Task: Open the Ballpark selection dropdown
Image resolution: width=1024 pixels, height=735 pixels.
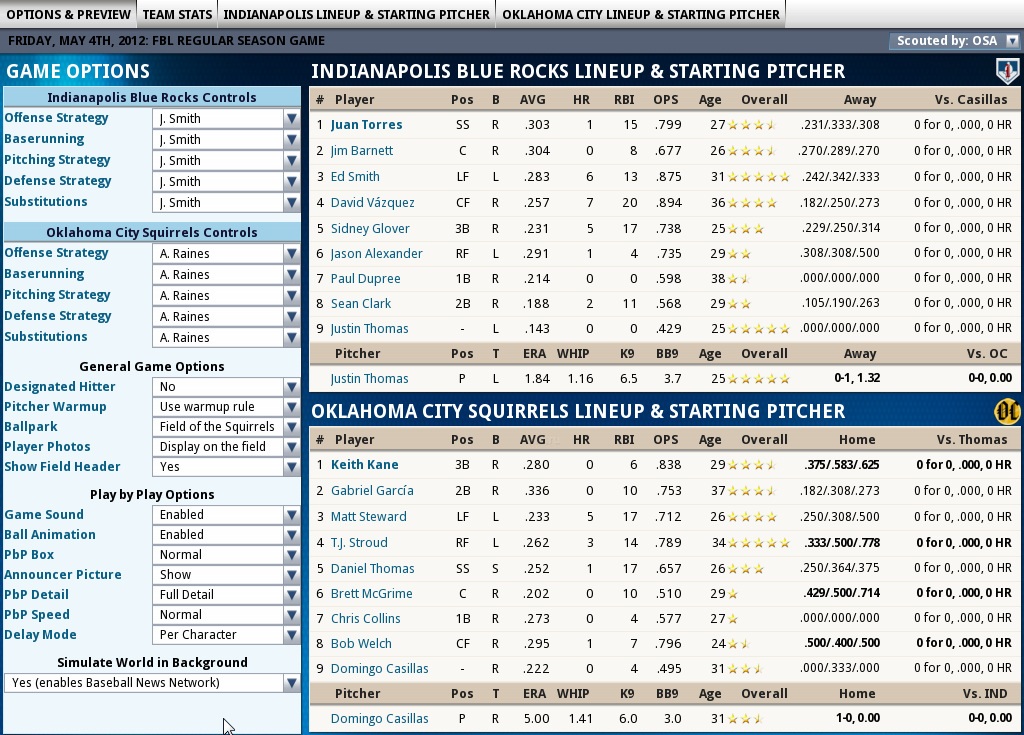Action: point(226,427)
